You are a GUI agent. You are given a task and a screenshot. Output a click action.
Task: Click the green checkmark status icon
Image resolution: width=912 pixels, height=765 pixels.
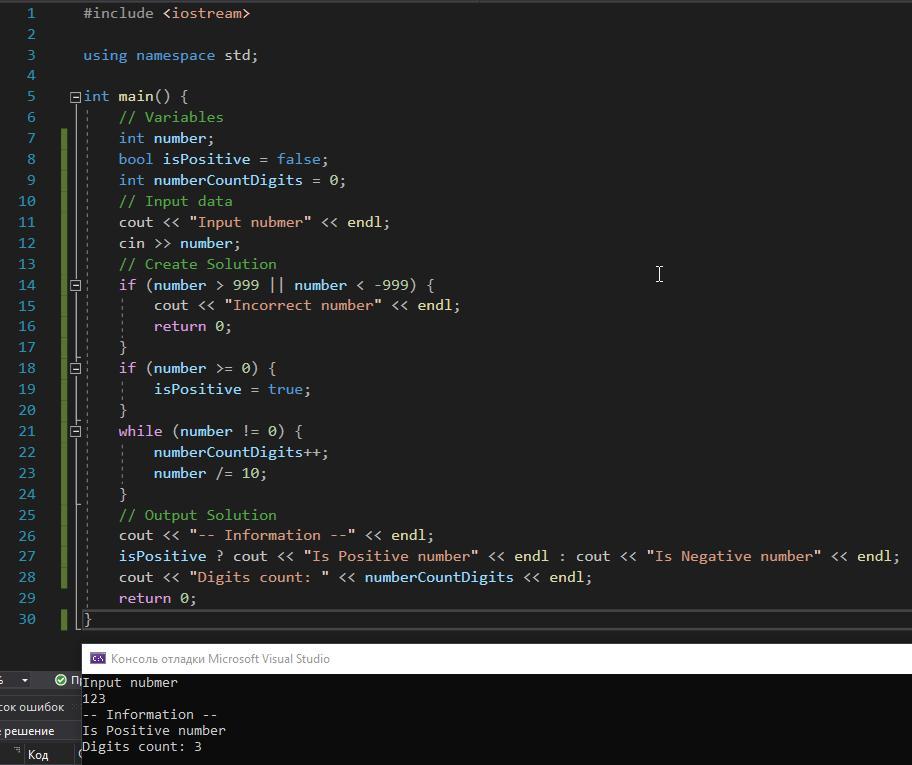[61, 681]
